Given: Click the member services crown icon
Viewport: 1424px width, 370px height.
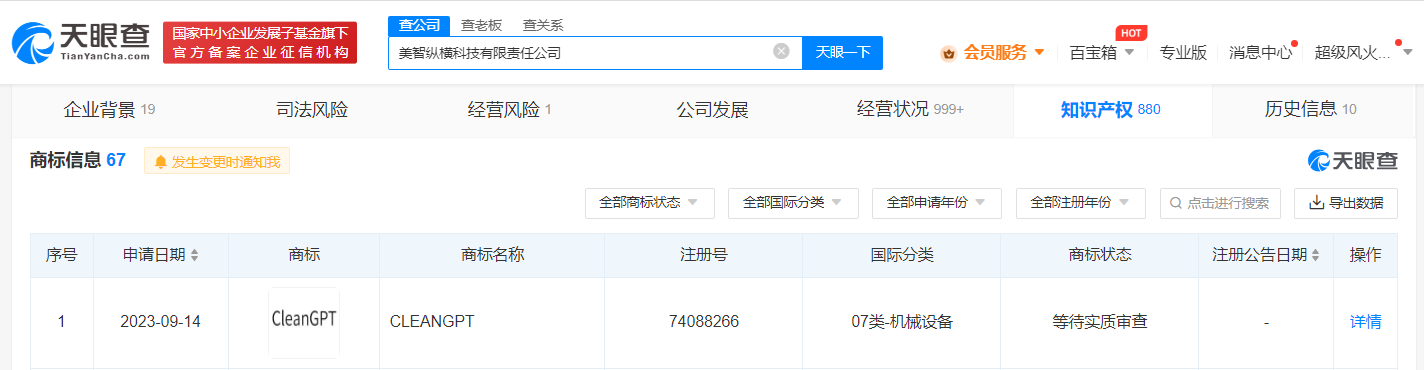Looking at the screenshot, I should point(949,53).
